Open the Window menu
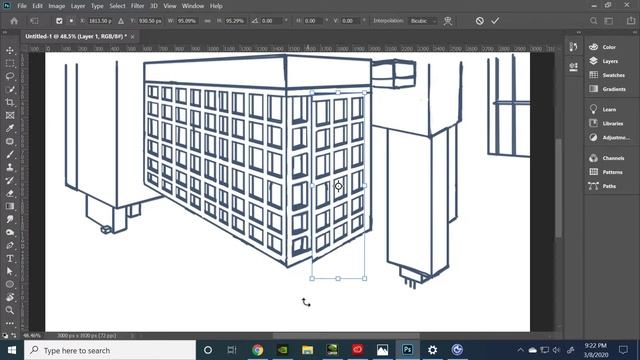This screenshot has width=640, height=360. (x=193, y=6)
